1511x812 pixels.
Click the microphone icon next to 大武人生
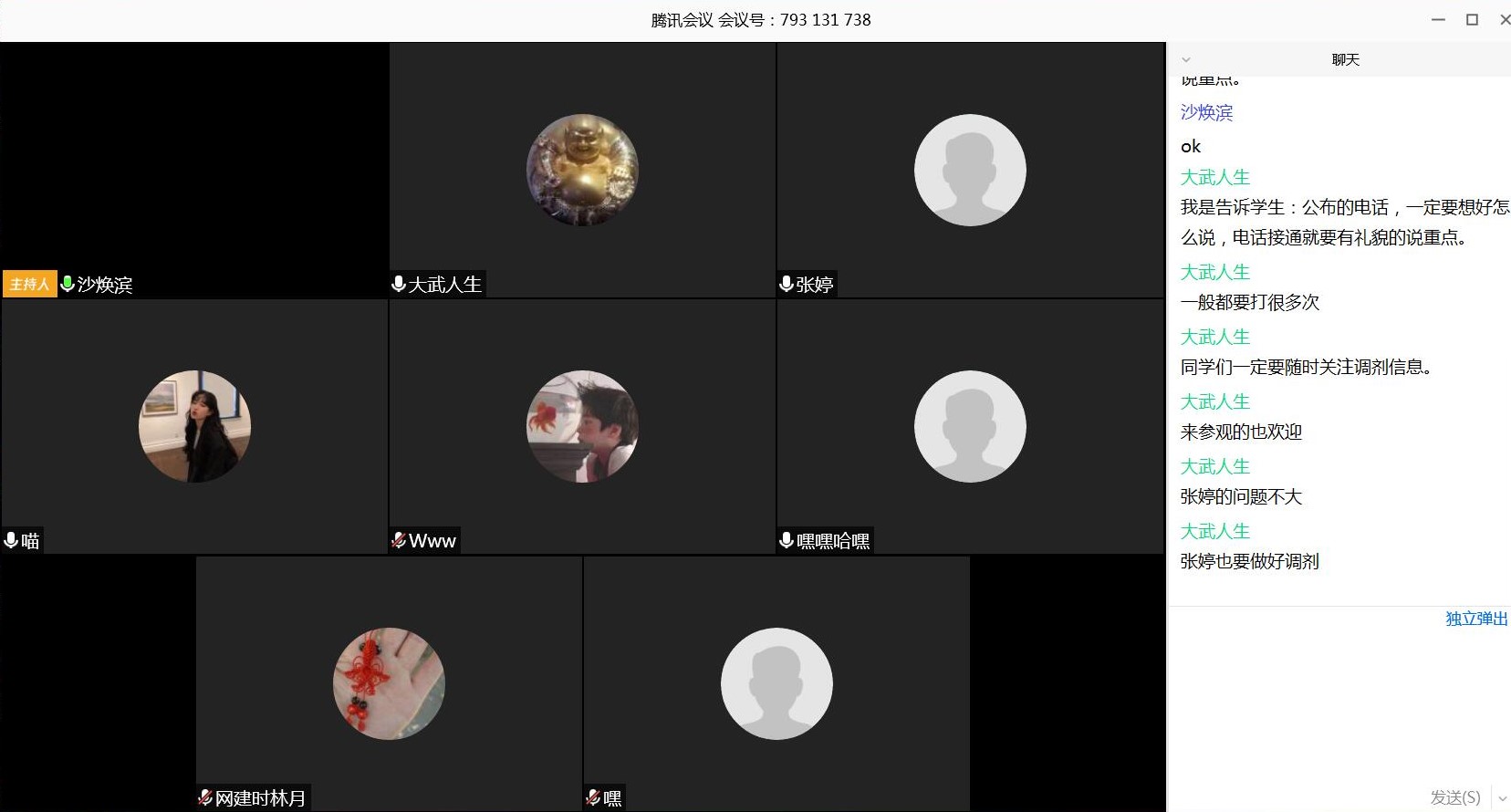[399, 284]
